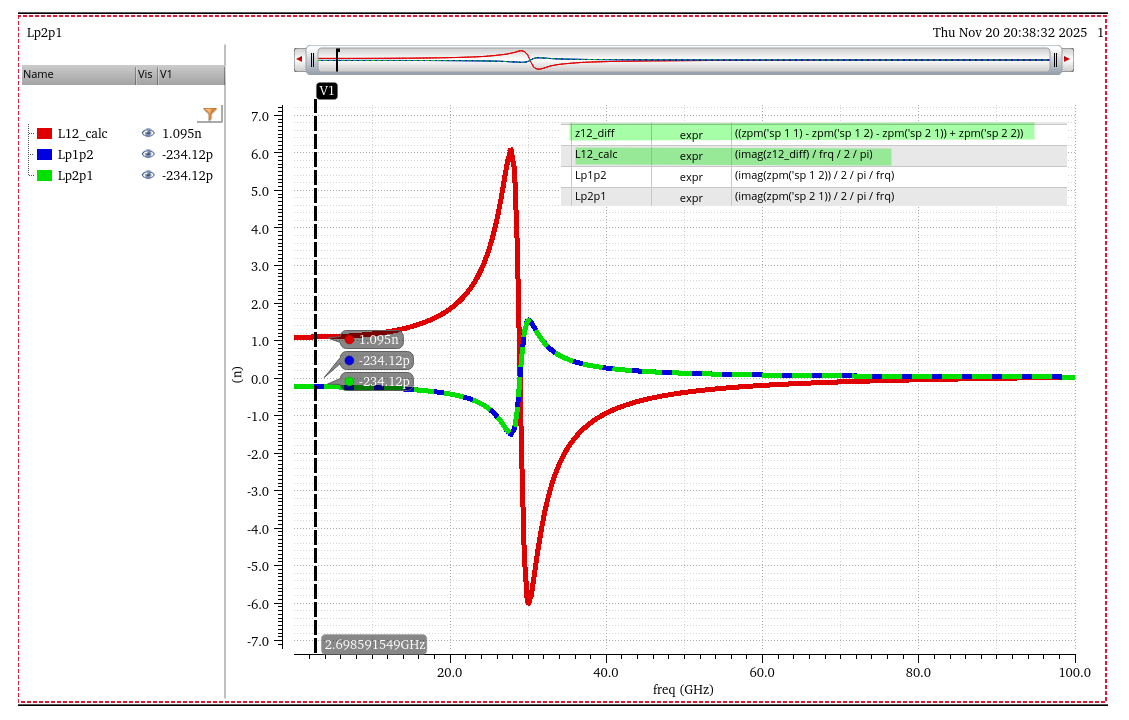Click the right grip handle of the zoom scrollbar
Viewport: 1129px width, 720px height.
1054,60
